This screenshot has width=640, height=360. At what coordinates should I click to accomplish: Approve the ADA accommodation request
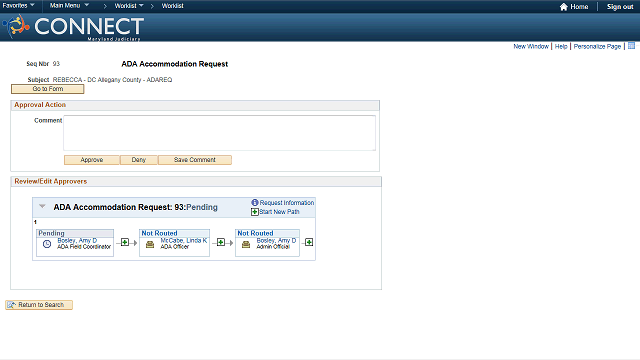(91, 160)
